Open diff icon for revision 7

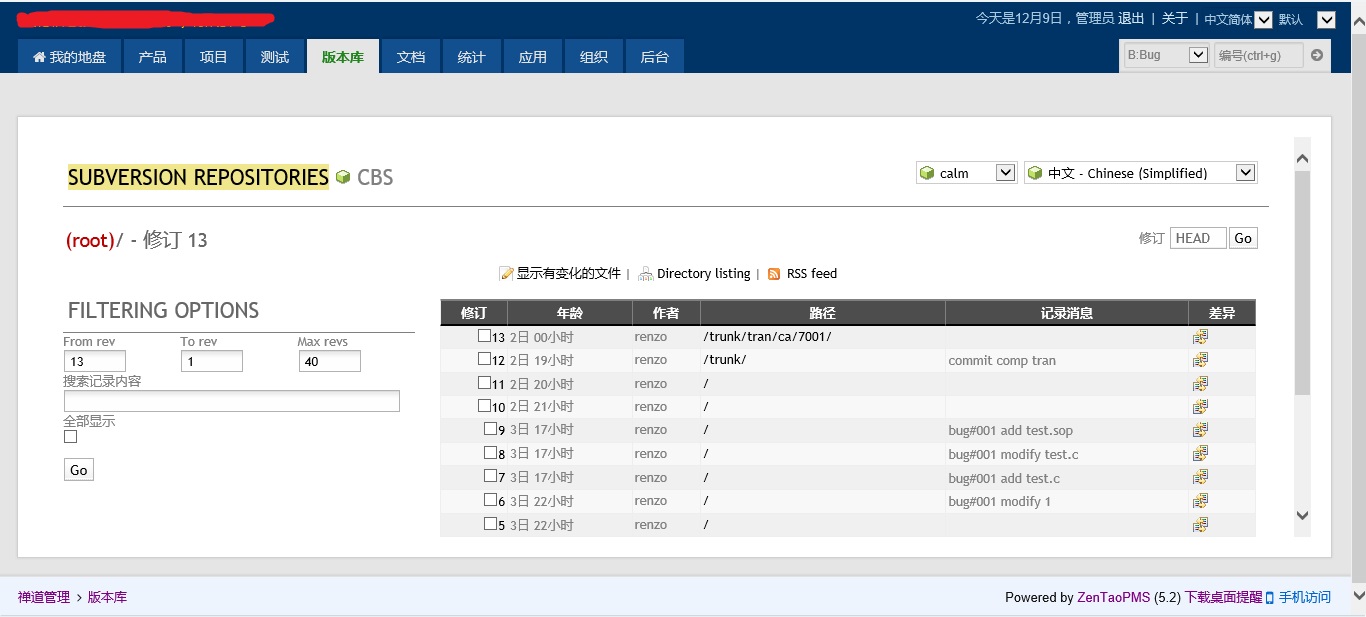tap(1200, 478)
